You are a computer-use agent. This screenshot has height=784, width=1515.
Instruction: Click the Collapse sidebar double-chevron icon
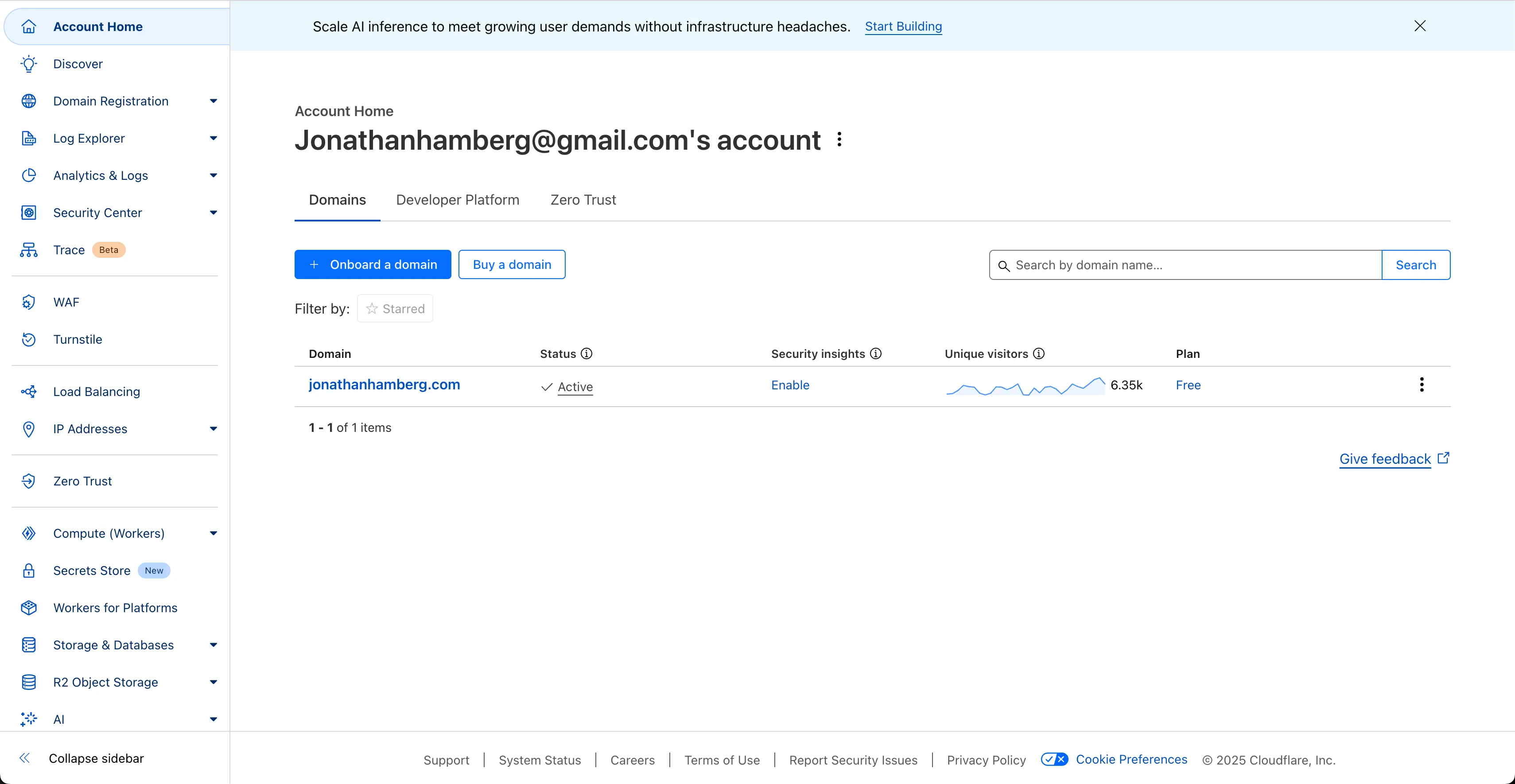point(25,758)
